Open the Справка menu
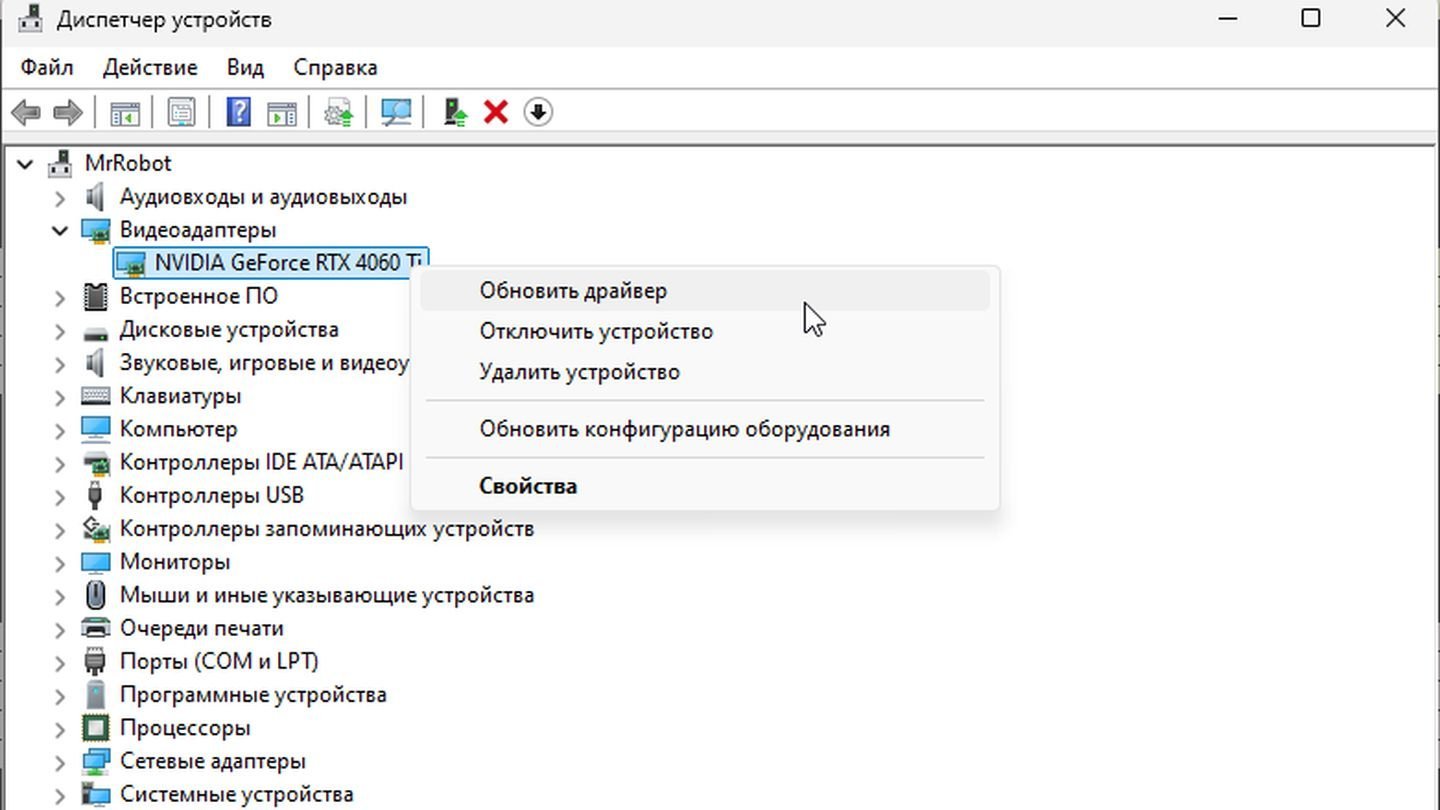Image resolution: width=1440 pixels, height=810 pixels. 335,67
